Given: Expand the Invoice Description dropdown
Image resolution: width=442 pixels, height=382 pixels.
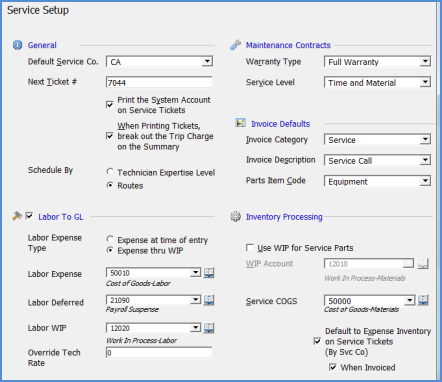Looking at the screenshot, I should click(x=425, y=160).
